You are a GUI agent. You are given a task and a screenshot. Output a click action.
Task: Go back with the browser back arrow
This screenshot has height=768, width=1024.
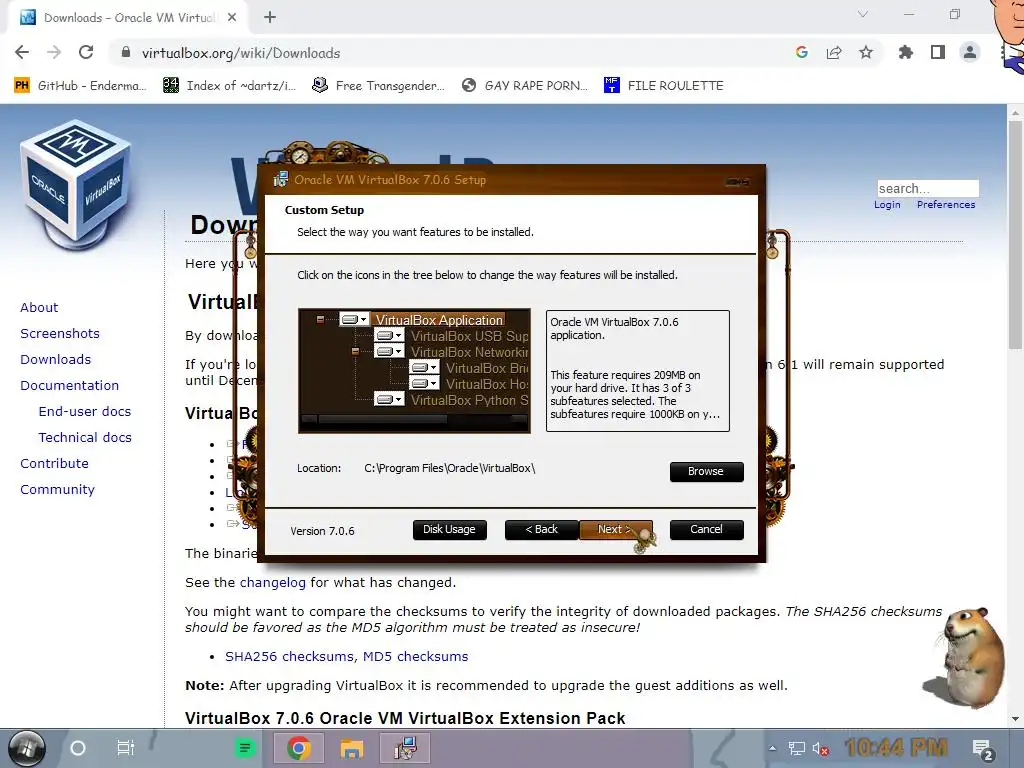22,53
